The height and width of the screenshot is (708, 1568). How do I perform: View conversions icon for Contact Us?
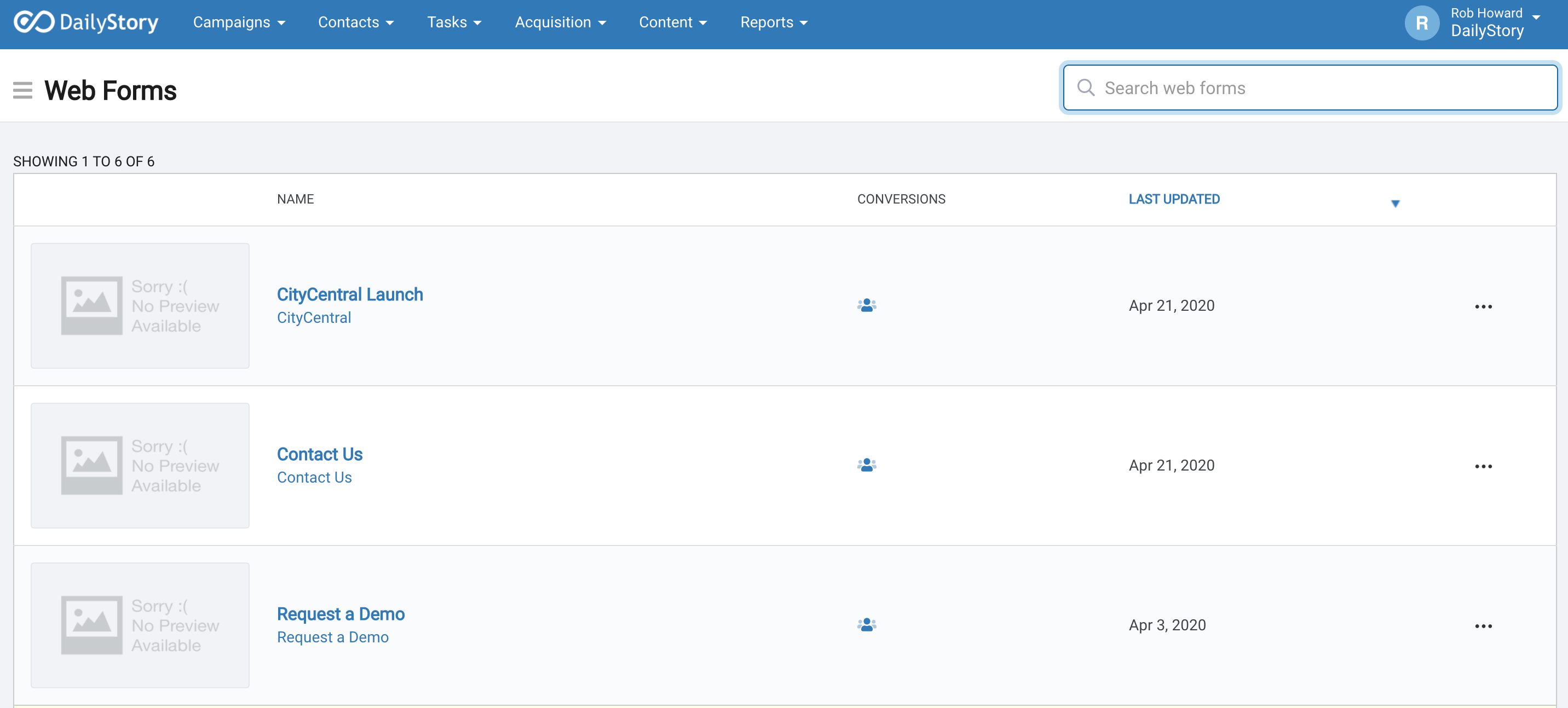click(x=866, y=465)
